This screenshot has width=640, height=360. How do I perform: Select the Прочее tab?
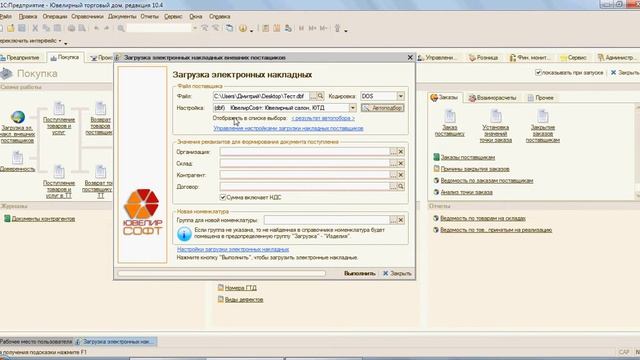tap(540, 98)
